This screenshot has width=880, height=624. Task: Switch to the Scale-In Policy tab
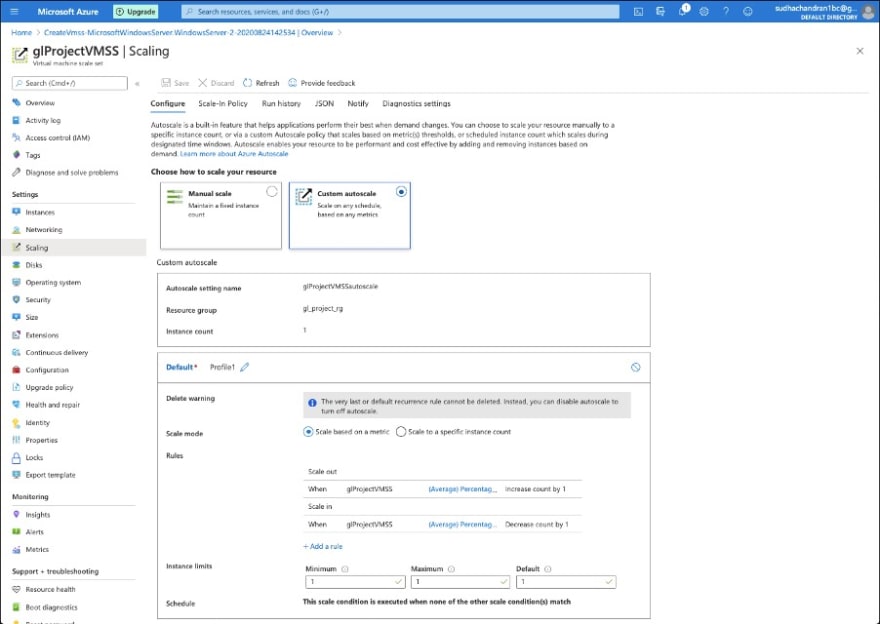point(223,104)
